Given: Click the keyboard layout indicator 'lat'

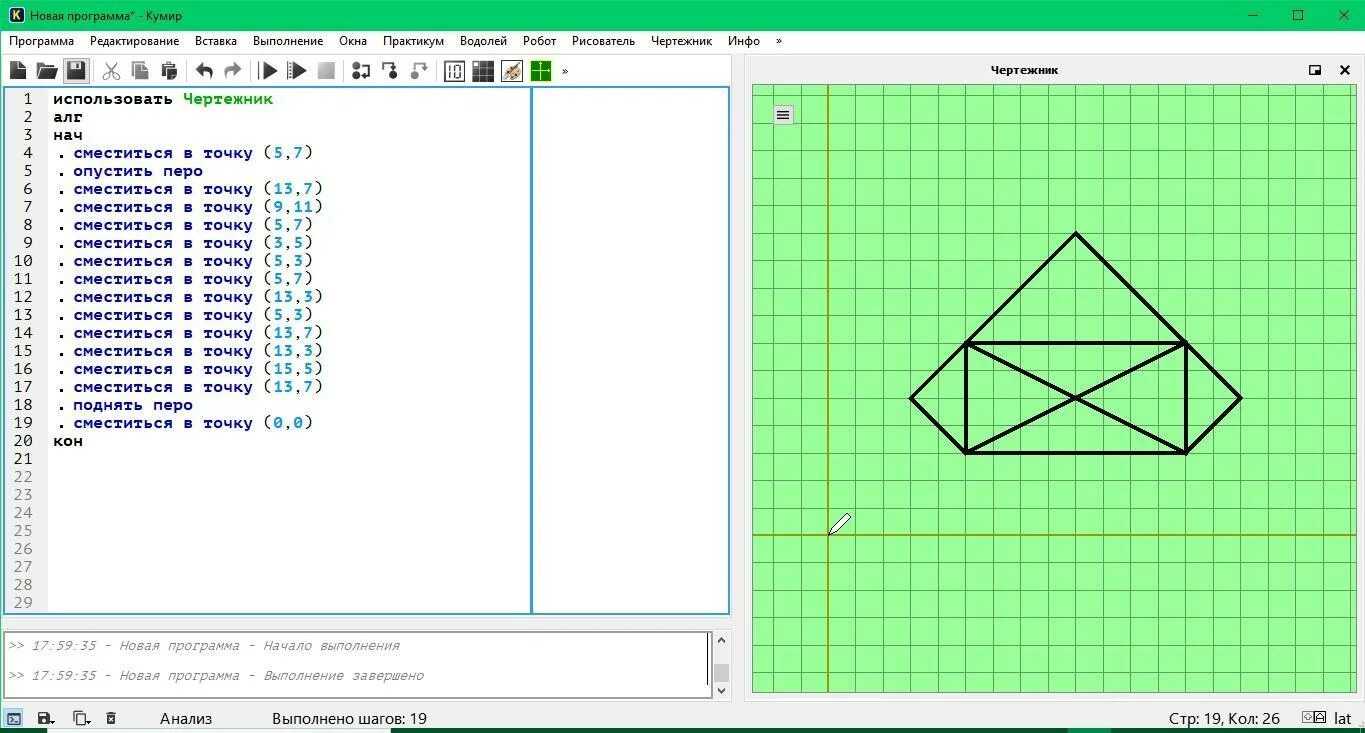Looking at the screenshot, I should [x=1342, y=718].
